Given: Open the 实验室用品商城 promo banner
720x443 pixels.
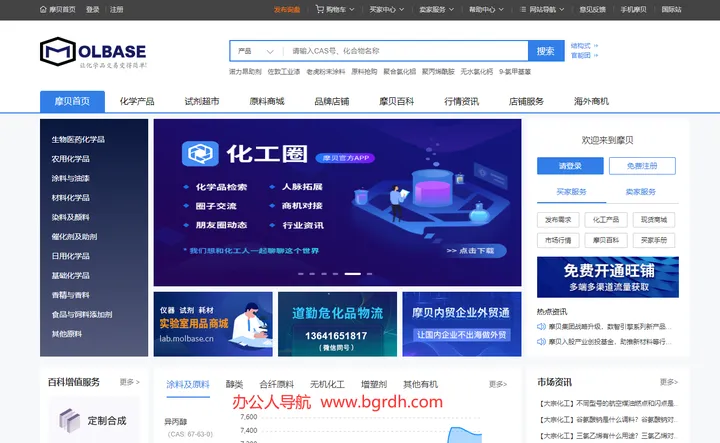Looking at the screenshot, I should [213, 324].
